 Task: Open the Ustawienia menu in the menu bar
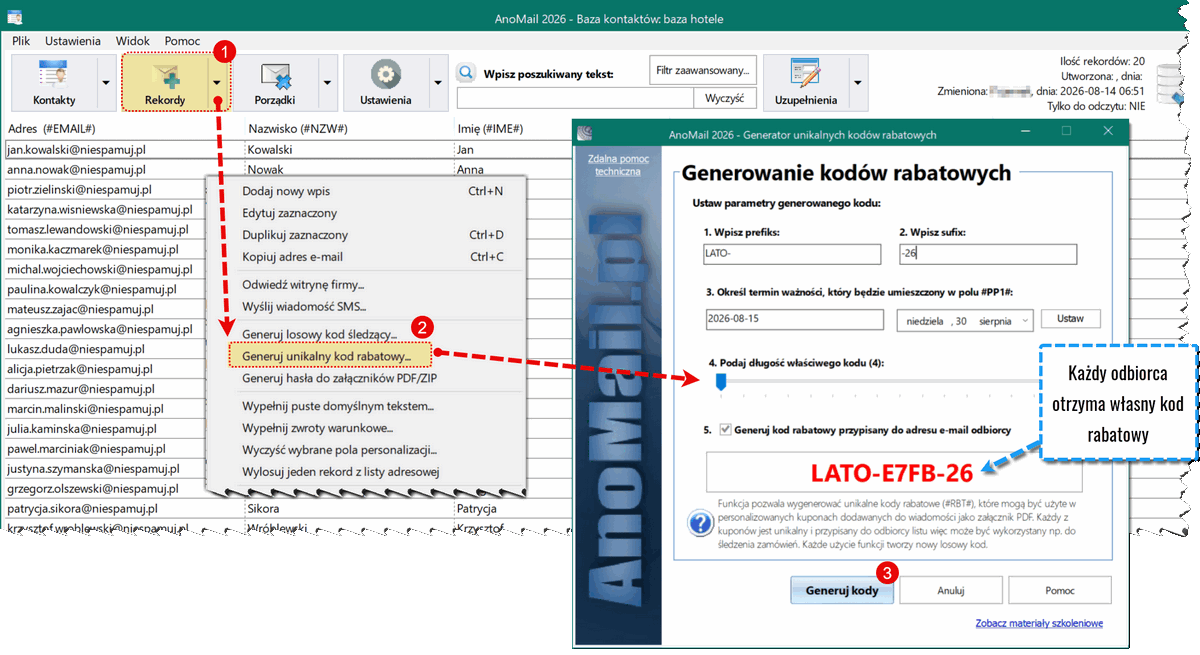click(73, 41)
